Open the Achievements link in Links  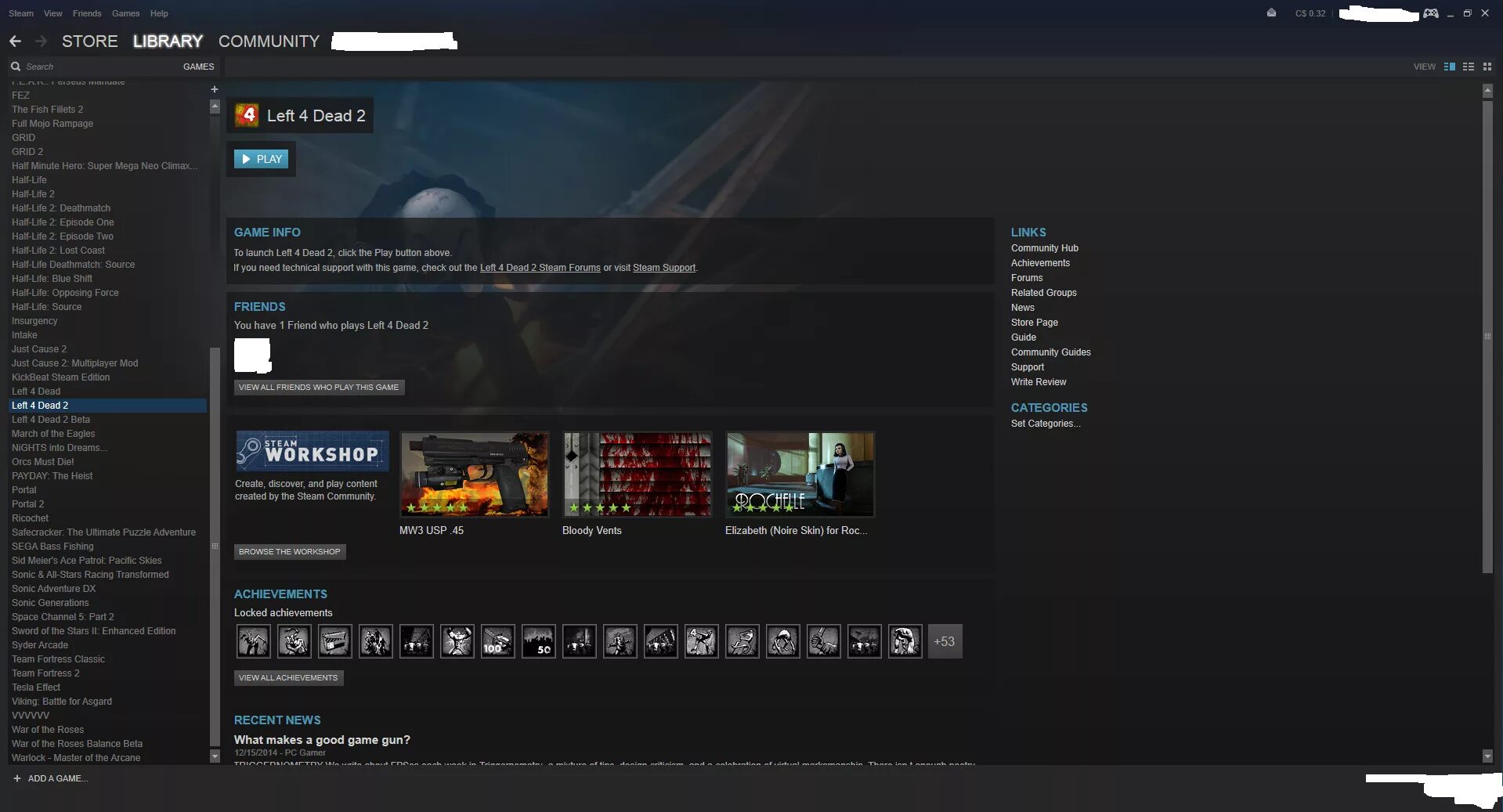click(1040, 263)
